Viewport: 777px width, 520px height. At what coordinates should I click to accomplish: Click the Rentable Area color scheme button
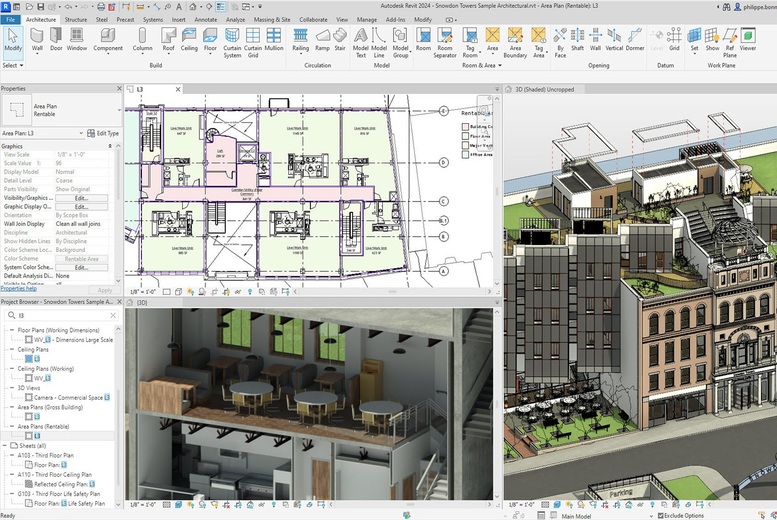coord(81,259)
